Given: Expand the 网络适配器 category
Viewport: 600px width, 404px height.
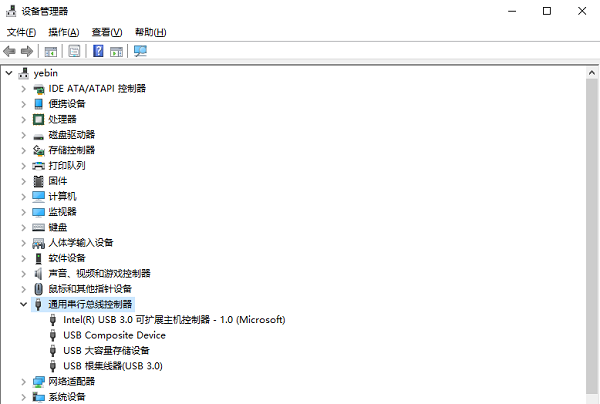Looking at the screenshot, I should click(x=23, y=382).
